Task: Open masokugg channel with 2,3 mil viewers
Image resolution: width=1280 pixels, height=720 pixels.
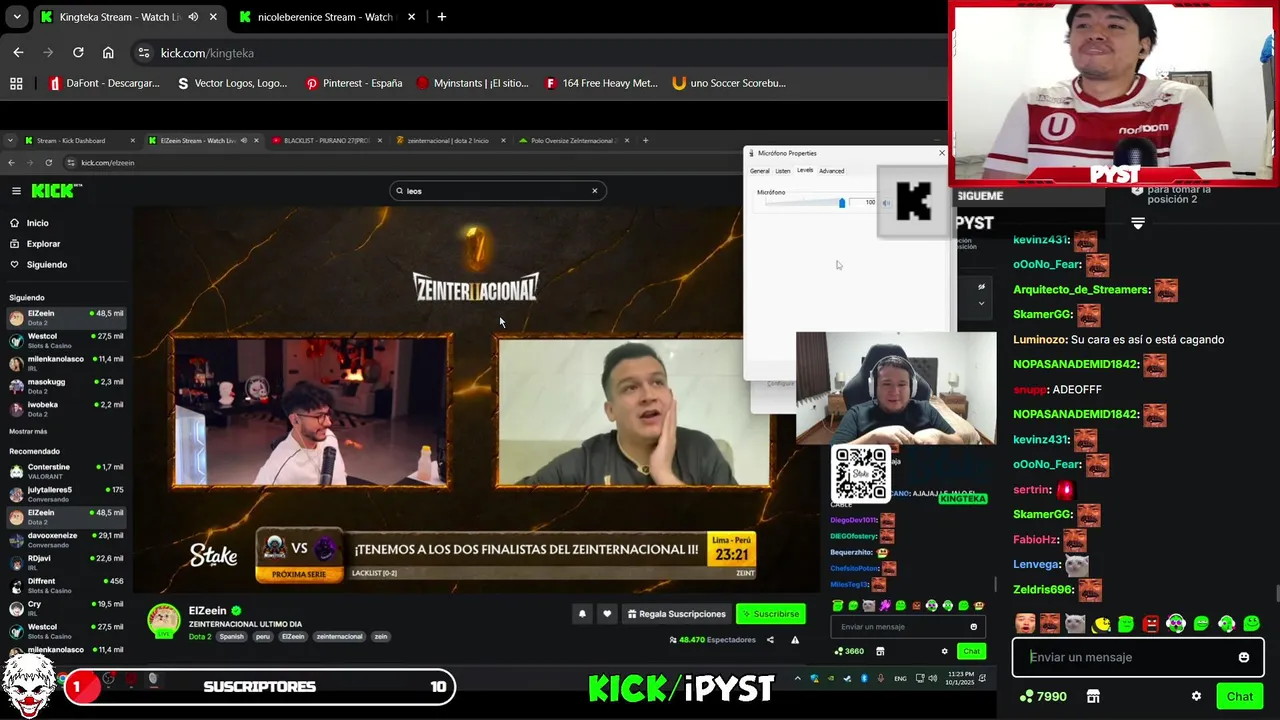Action: pyautogui.click(x=66, y=386)
